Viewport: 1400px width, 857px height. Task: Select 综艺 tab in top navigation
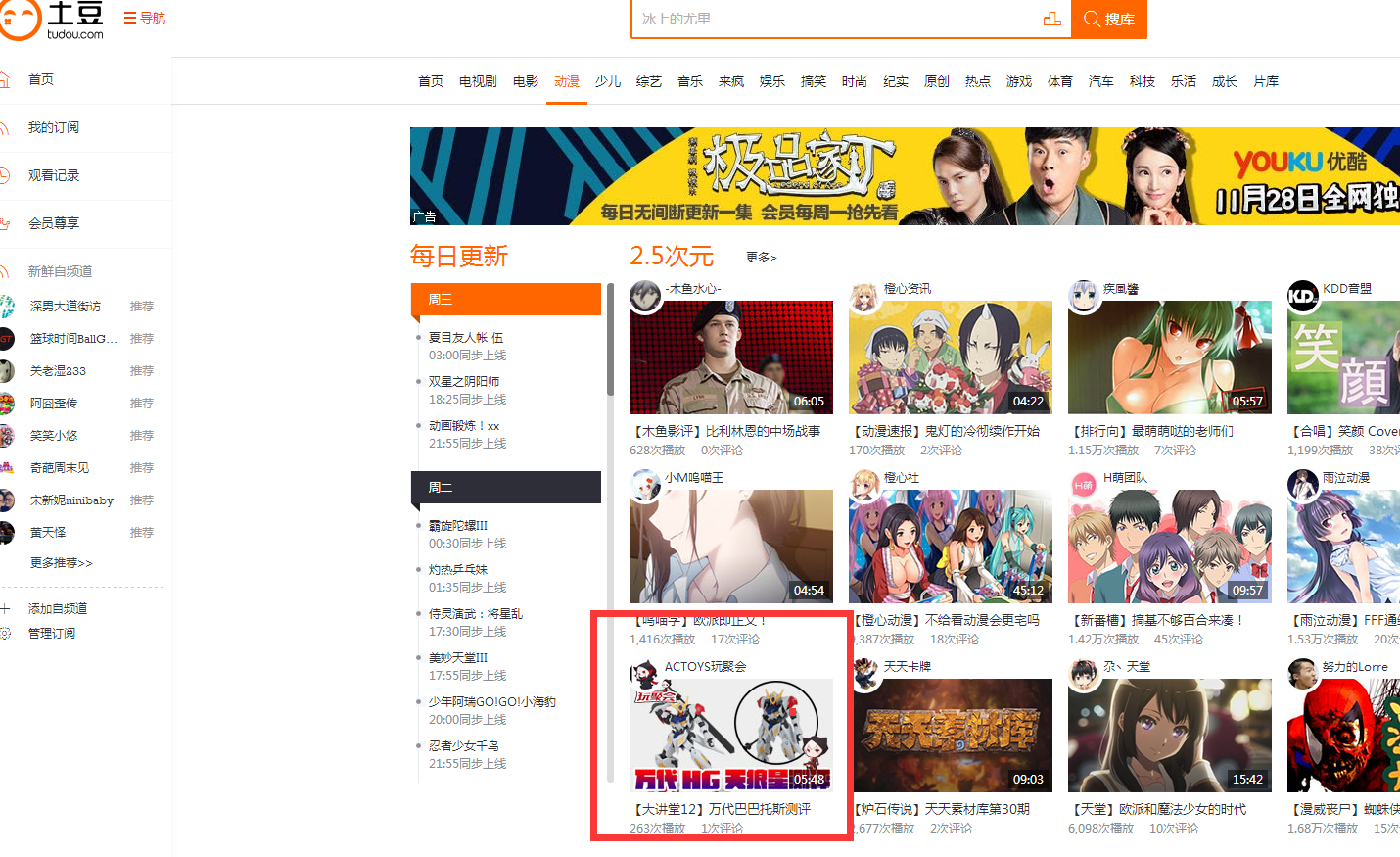click(x=649, y=81)
